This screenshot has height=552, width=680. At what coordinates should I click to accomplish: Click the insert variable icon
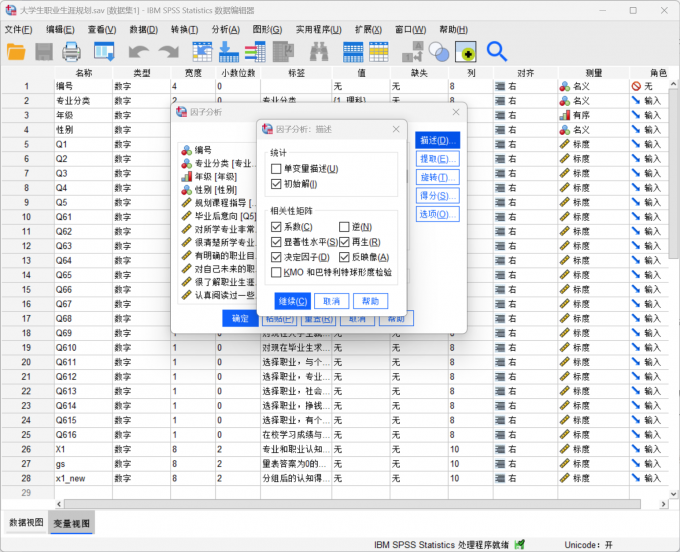point(379,52)
